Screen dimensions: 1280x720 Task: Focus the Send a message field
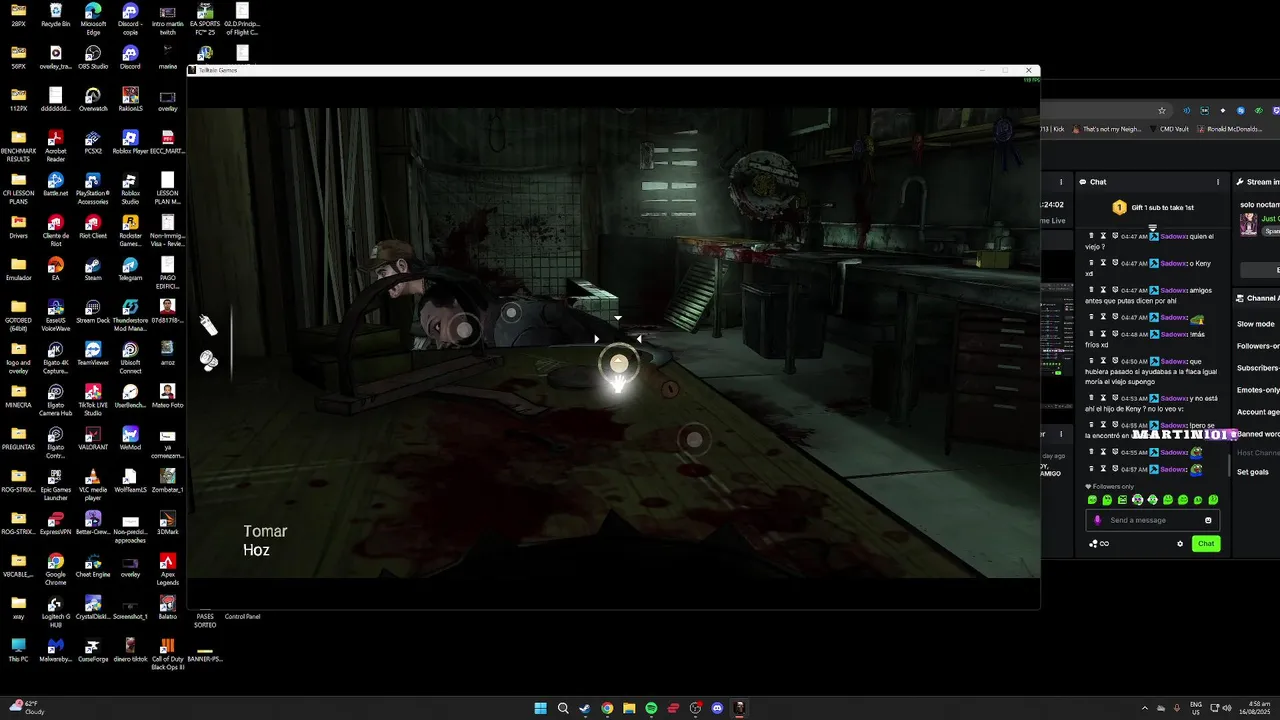pyautogui.click(x=1152, y=520)
